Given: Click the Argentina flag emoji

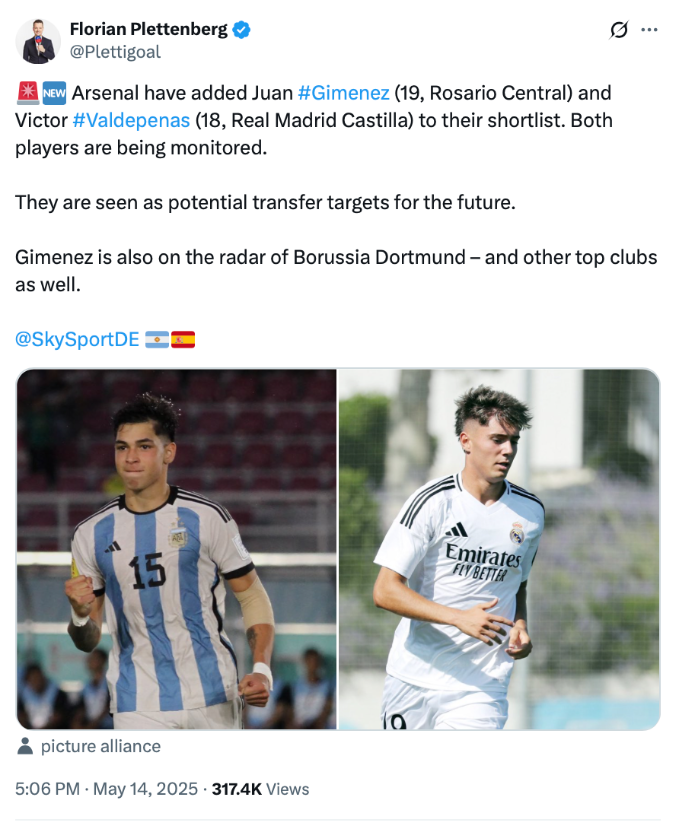Looking at the screenshot, I should pyautogui.click(x=157, y=339).
